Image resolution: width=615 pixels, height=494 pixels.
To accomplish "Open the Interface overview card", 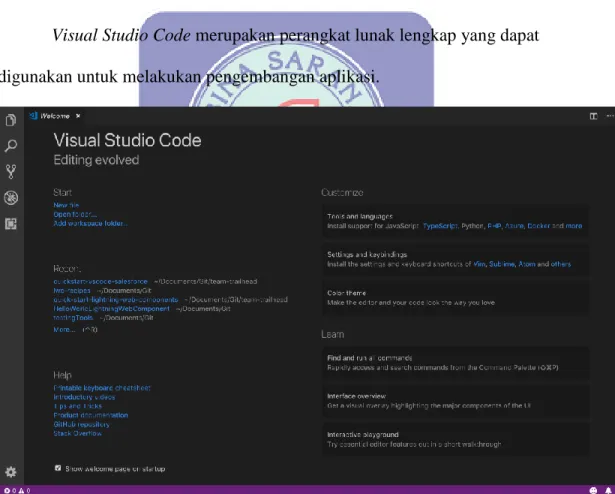I will 455,401.
